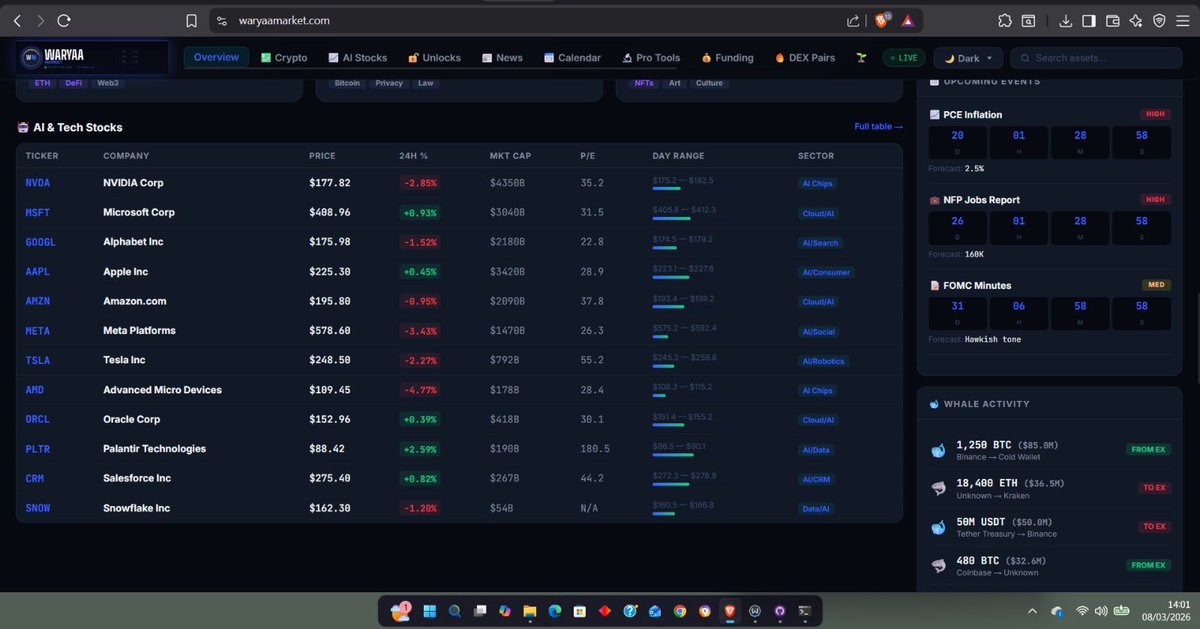
Task: Open site settings icon beside the URL
Action: [221, 20]
